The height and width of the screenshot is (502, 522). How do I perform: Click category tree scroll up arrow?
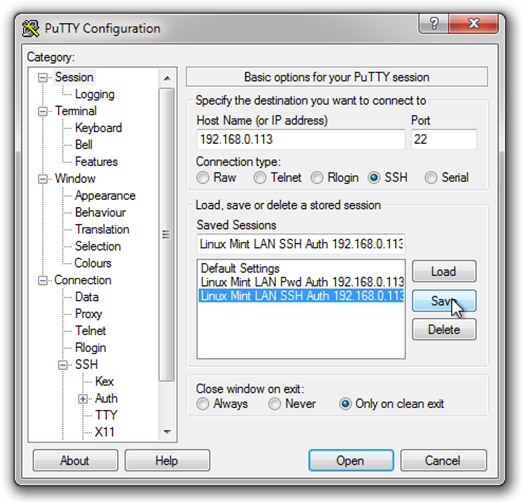click(x=167, y=79)
